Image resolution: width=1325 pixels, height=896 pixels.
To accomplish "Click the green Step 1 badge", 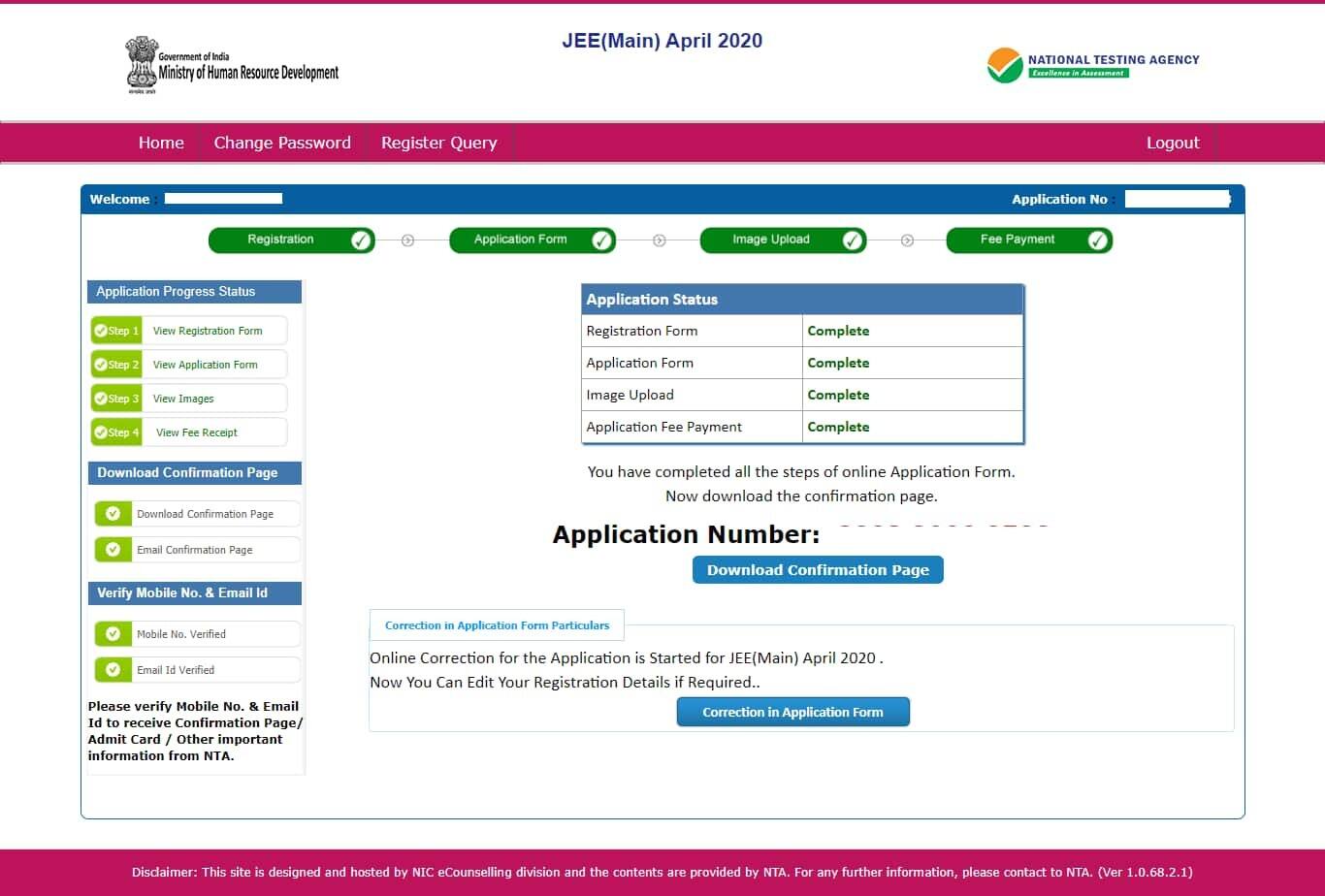I will point(116,331).
